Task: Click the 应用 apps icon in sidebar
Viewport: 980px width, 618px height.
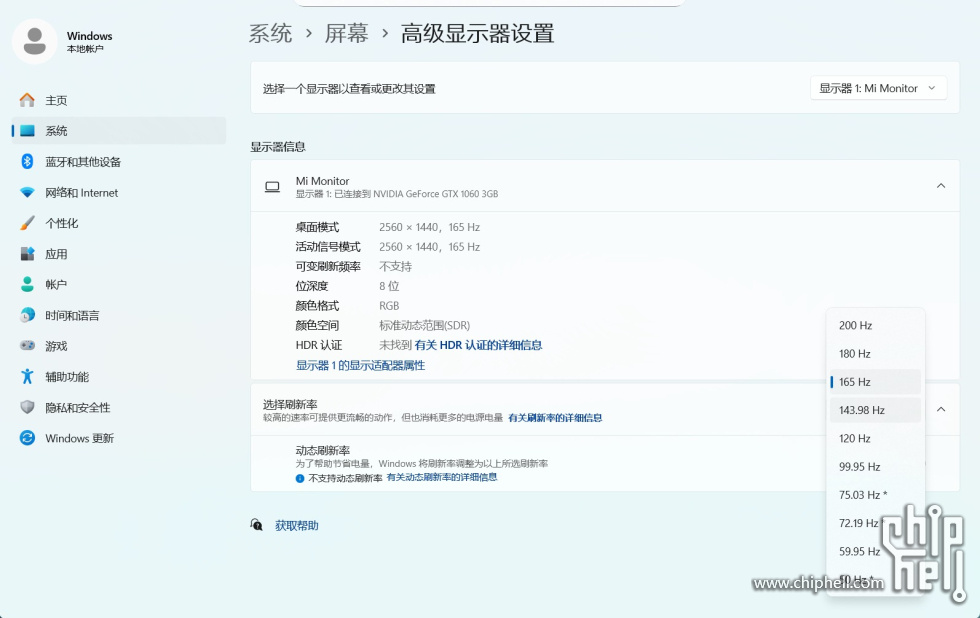Action: pyautogui.click(x=27, y=254)
